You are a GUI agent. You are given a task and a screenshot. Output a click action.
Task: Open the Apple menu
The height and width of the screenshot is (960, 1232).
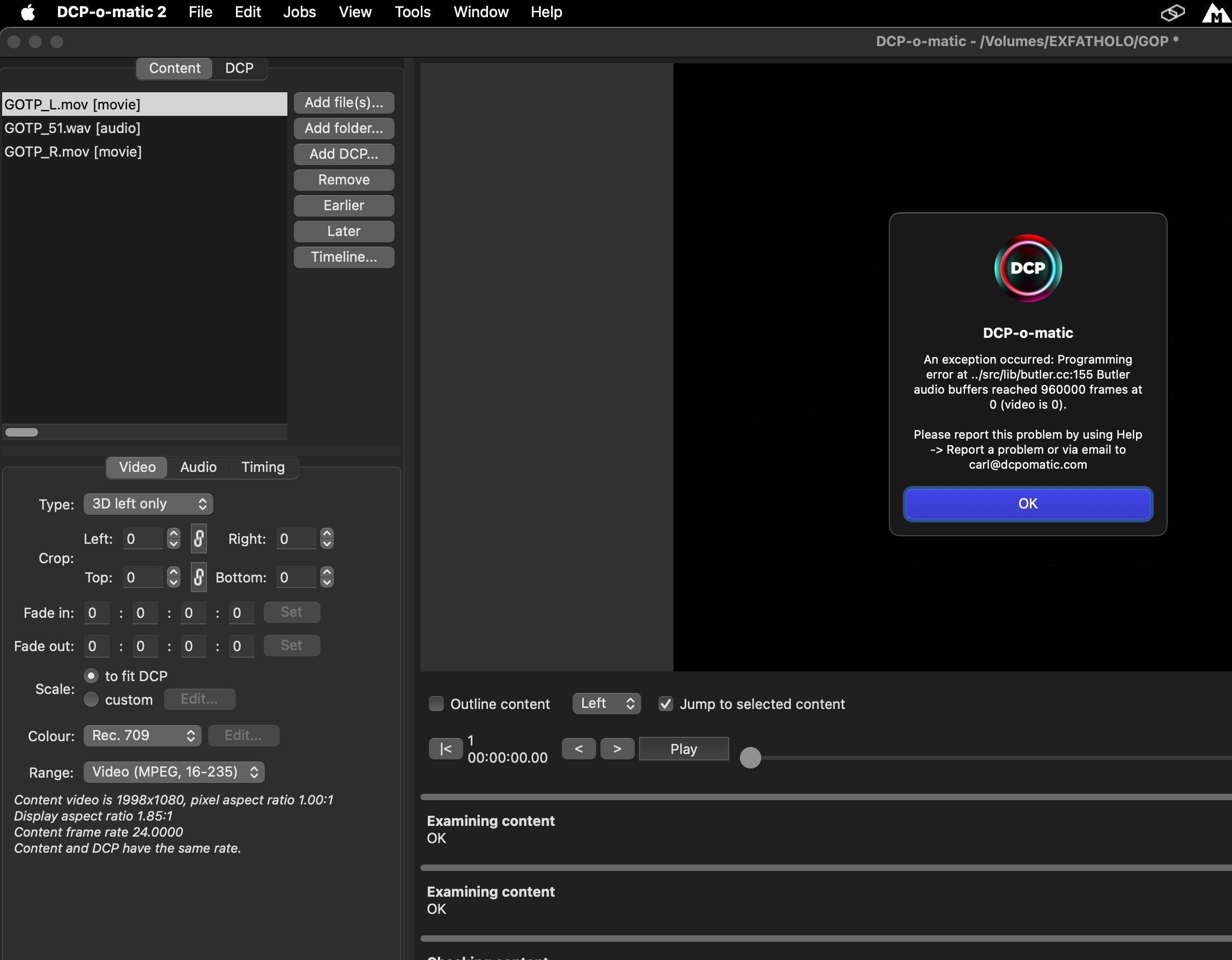click(27, 12)
